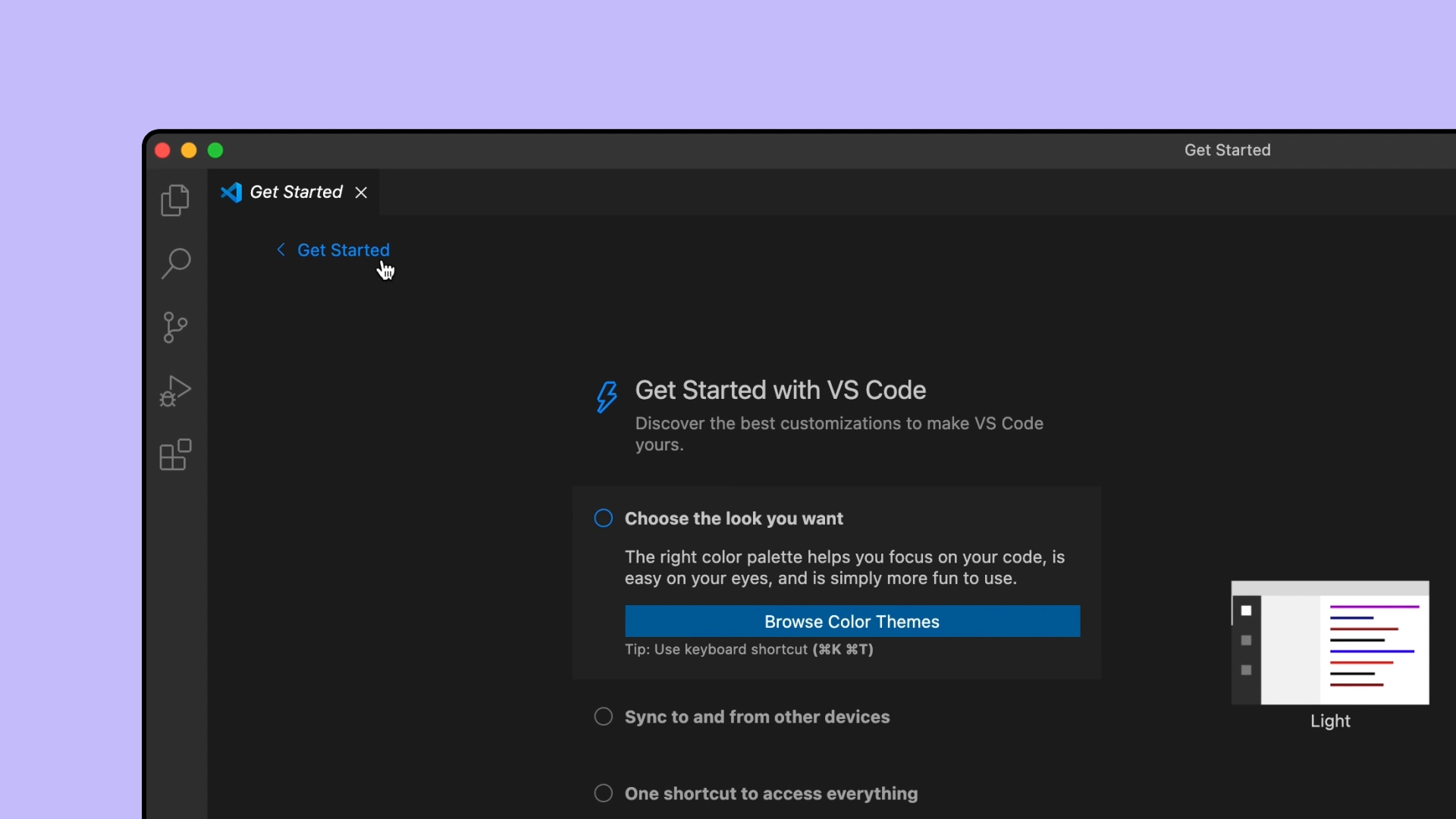The width and height of the screenshot is (1456, 819).
Task: Maximize window with green button
Action: [215, 150]
